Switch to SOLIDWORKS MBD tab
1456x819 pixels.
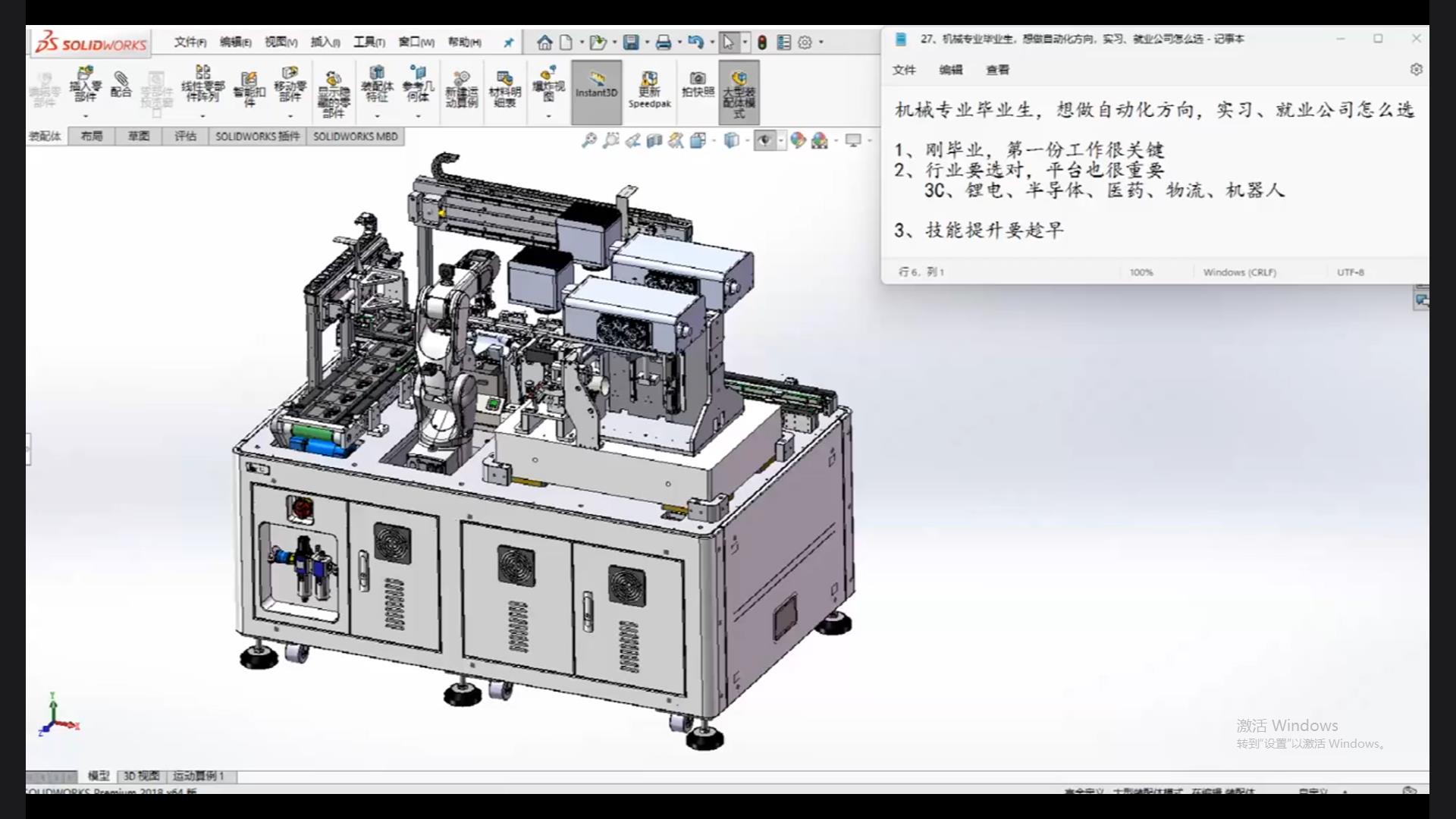[355, 136]
